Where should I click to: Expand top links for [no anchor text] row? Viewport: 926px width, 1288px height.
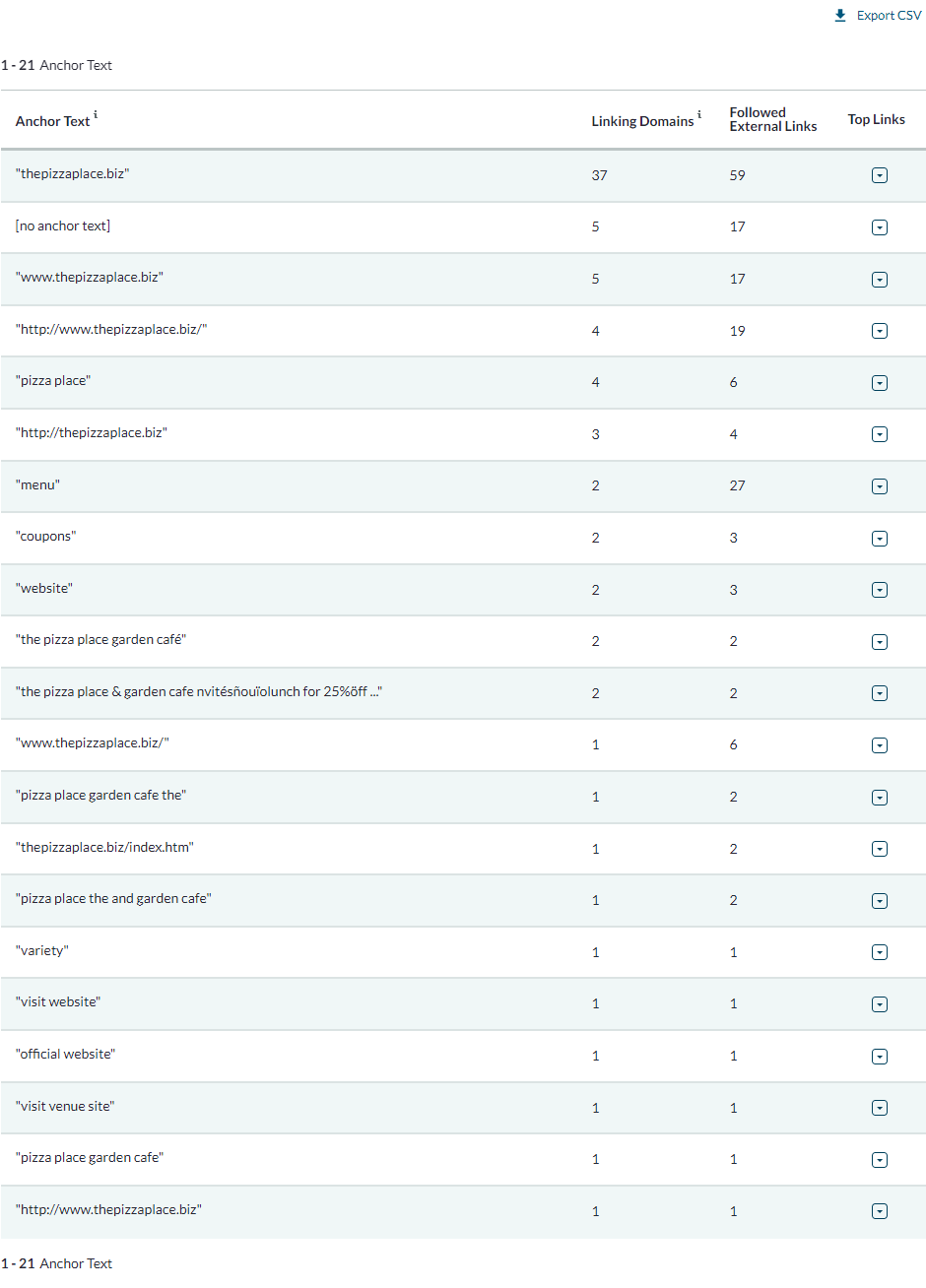pos(880,227)
